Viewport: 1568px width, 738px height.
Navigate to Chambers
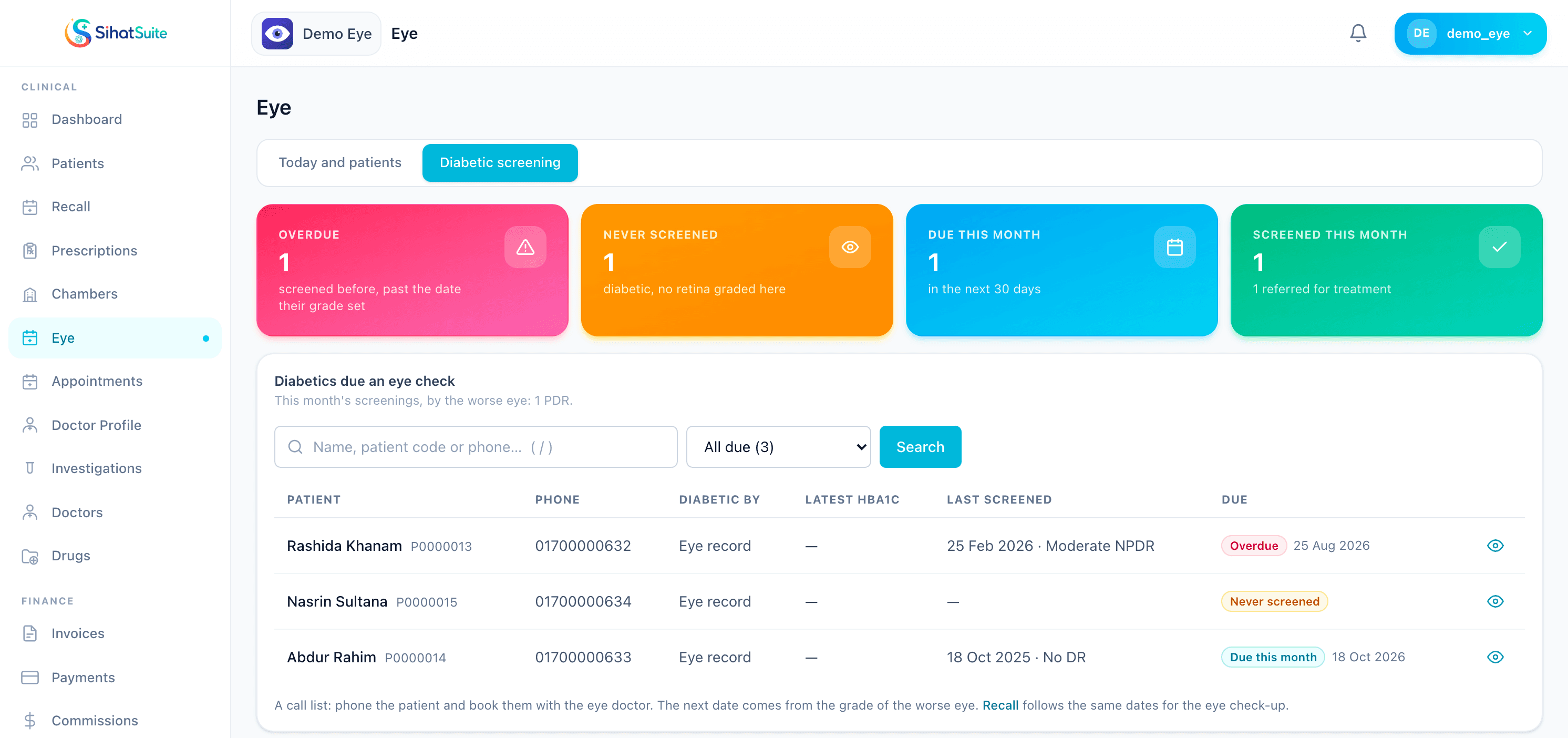115,293
